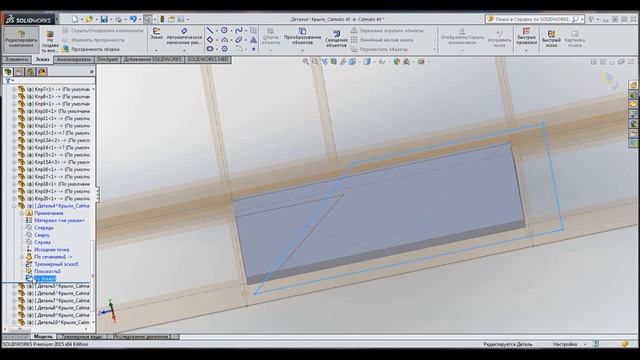Select the Rectangle sketch tool
This screenshot has width=640, height=360.
[210, 40]
